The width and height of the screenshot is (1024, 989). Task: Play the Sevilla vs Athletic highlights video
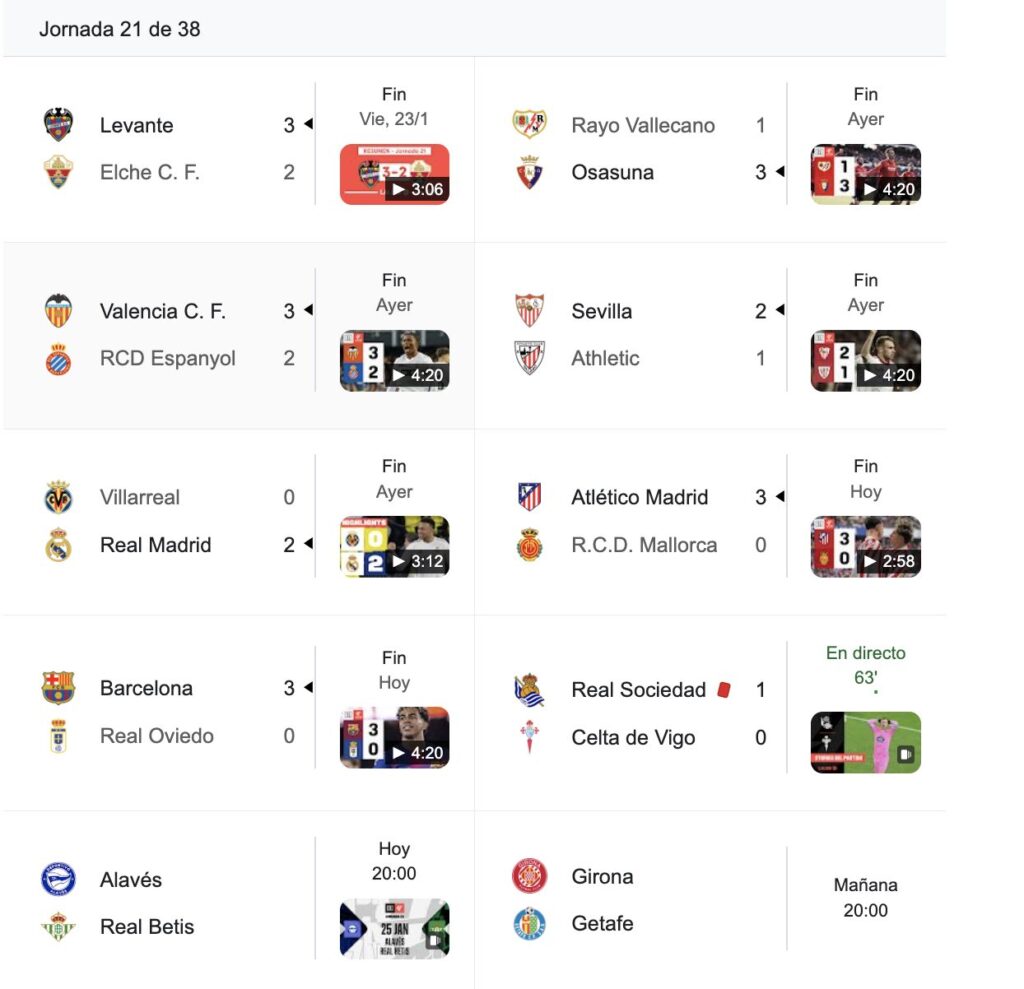coord(865,361)
